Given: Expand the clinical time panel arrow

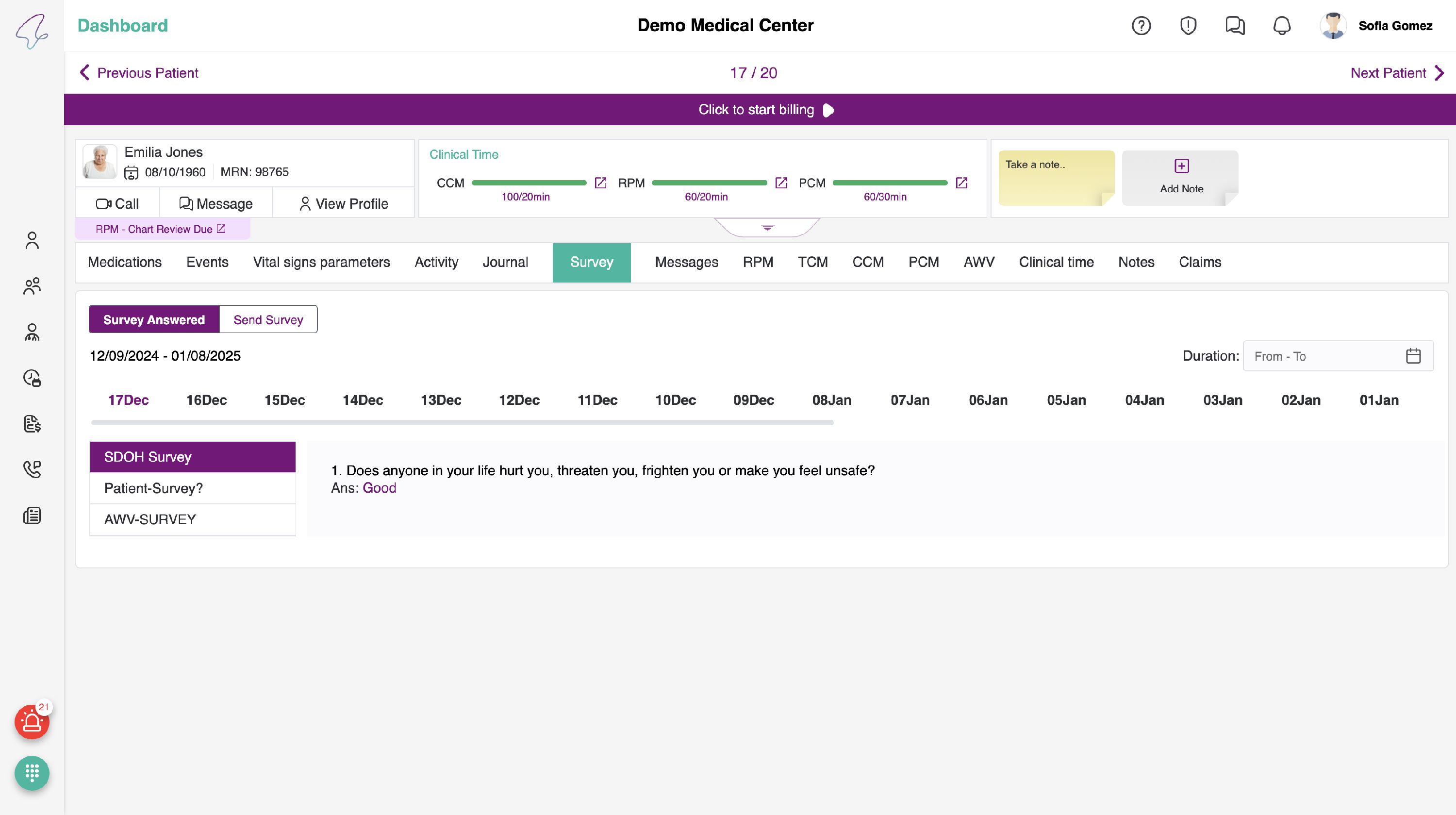Looking at the screenshot, I should pos(767,228).
